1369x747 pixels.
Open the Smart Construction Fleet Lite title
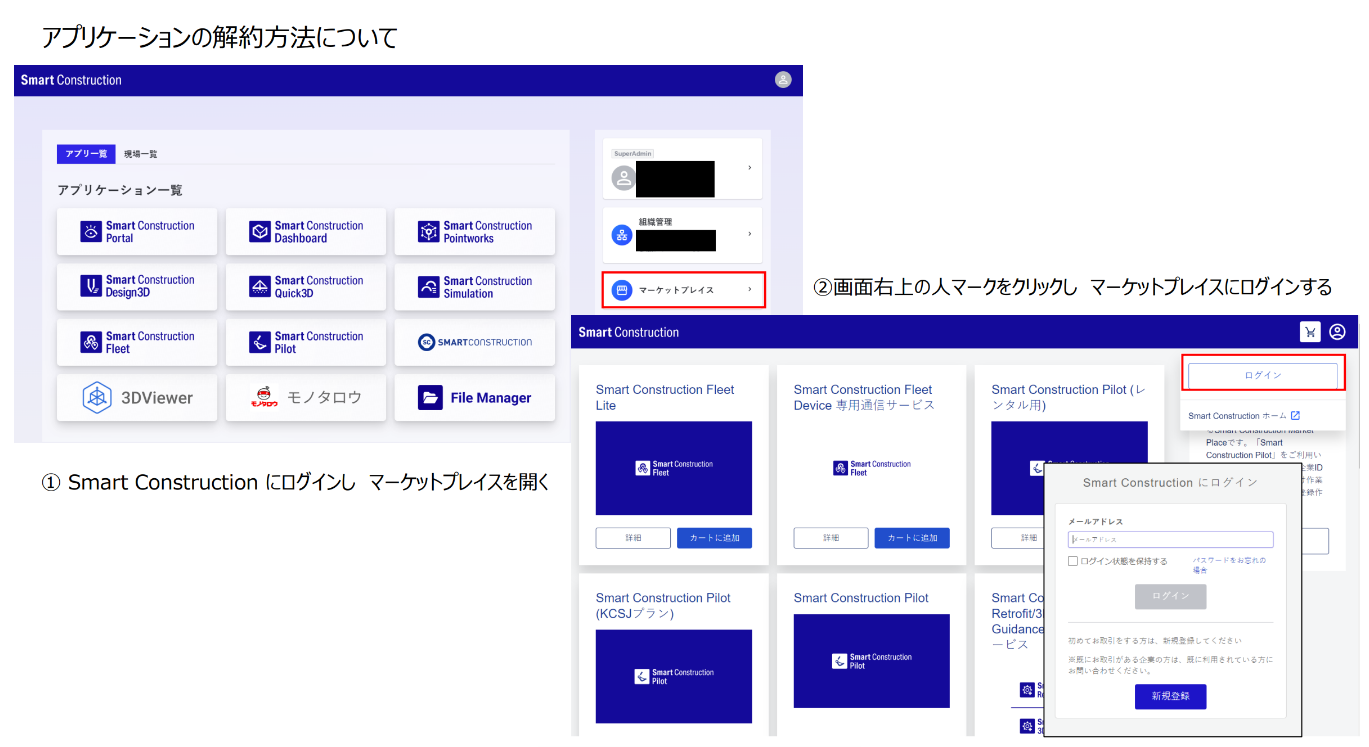665,397
